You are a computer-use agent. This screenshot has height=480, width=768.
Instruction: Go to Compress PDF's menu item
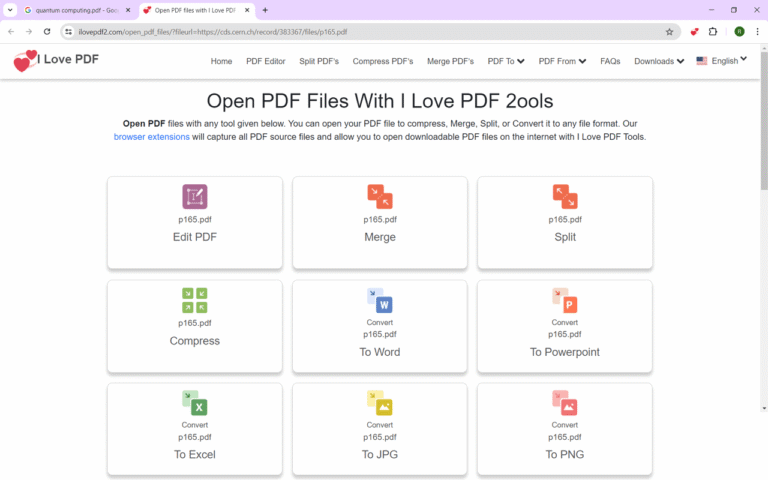383,61
